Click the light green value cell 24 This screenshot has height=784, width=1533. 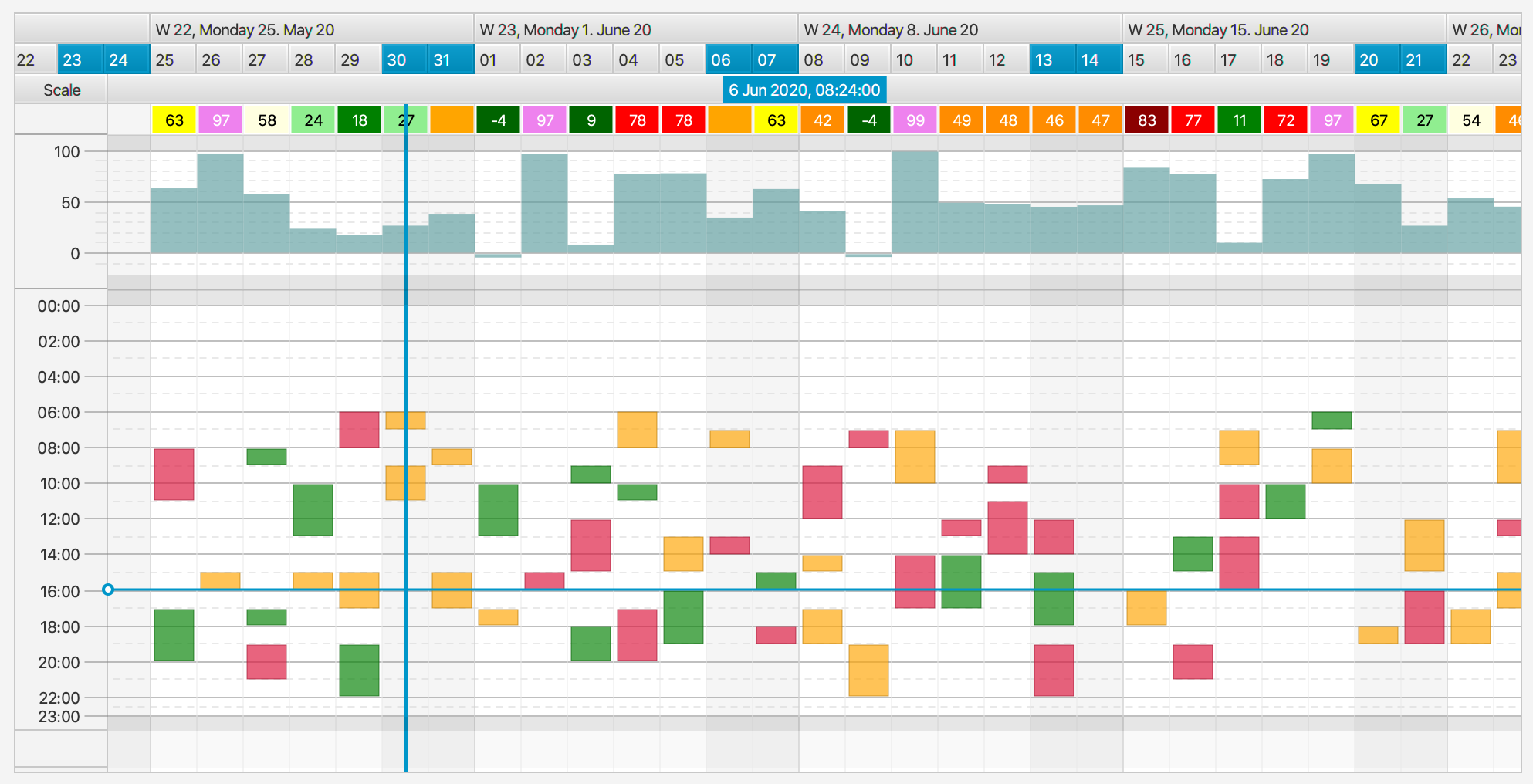(x=313, y=120)
